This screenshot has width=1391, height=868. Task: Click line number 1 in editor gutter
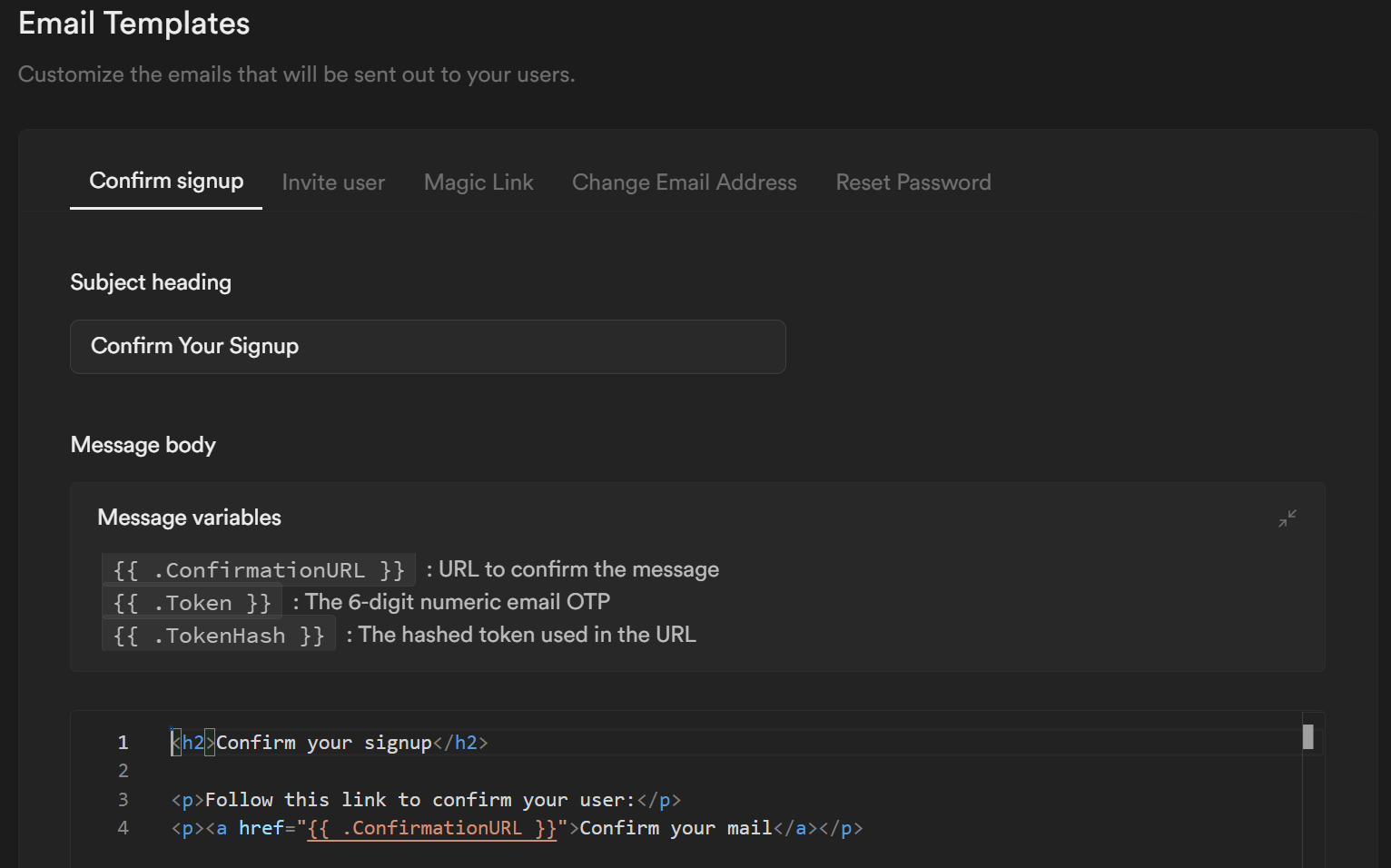(x=123, y=743)
